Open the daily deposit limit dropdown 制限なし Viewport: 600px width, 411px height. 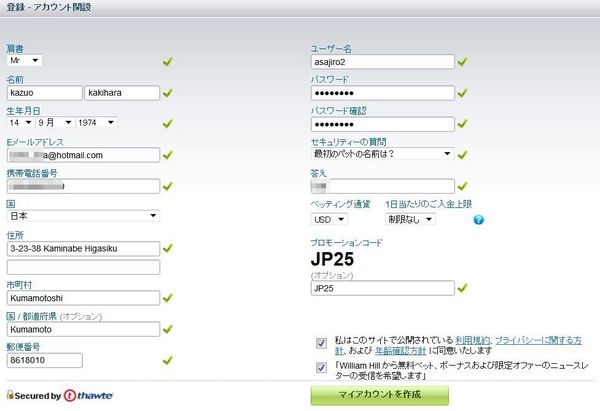coord(410,220)
